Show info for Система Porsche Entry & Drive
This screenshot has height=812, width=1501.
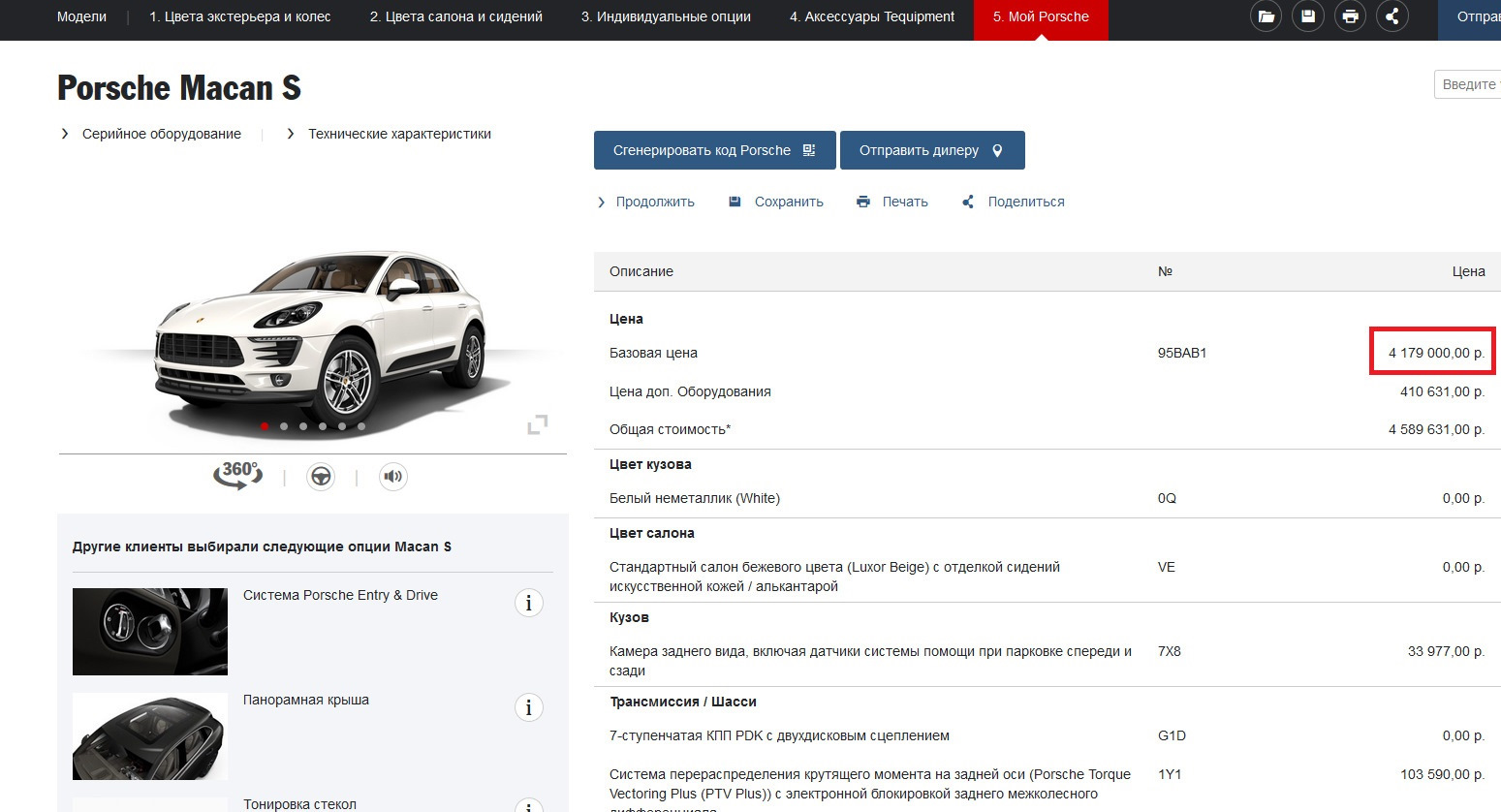tap(528, 603)
